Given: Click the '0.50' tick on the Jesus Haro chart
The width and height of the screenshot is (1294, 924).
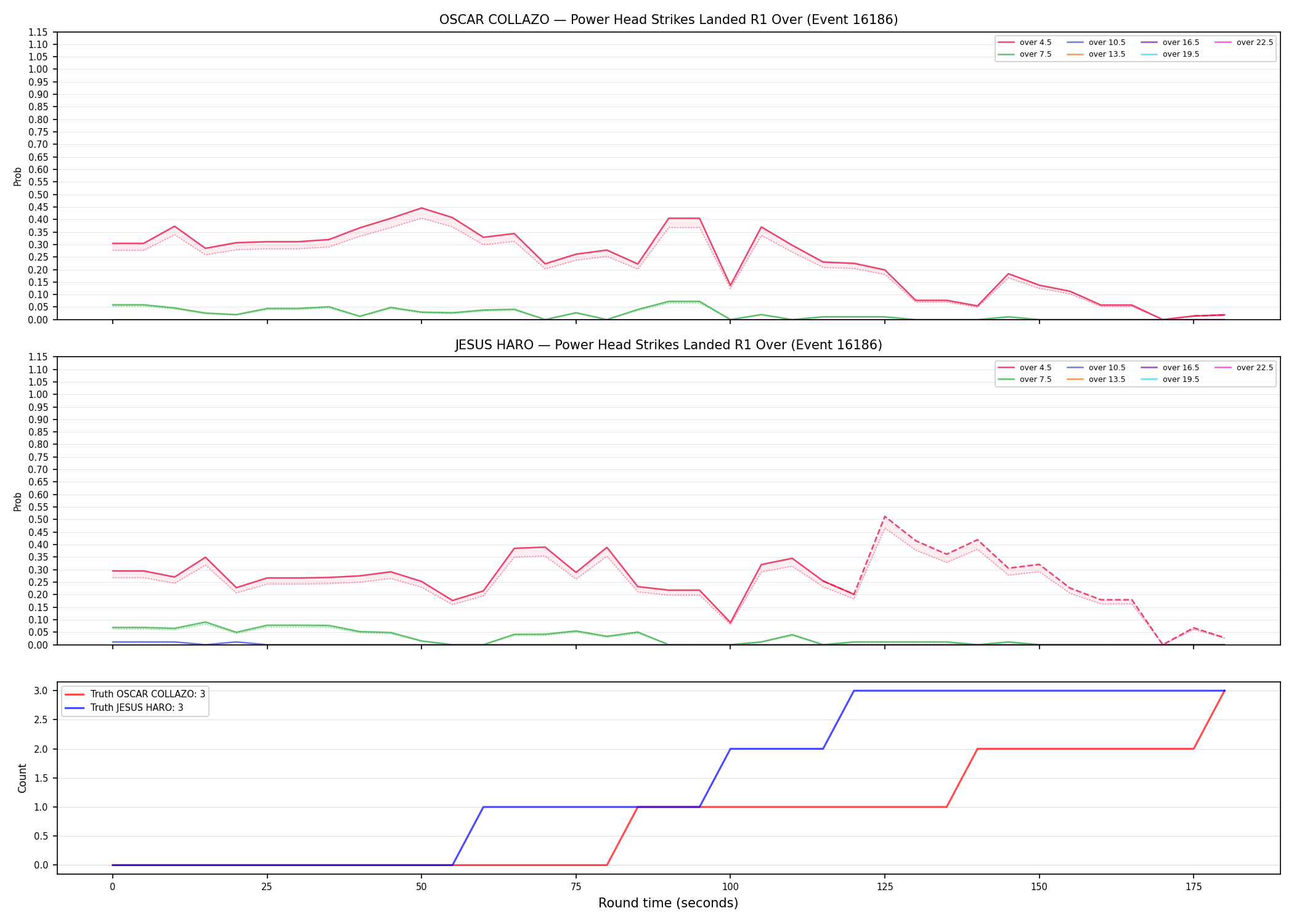Looking at the screenshot, I should tap(38, 520).
